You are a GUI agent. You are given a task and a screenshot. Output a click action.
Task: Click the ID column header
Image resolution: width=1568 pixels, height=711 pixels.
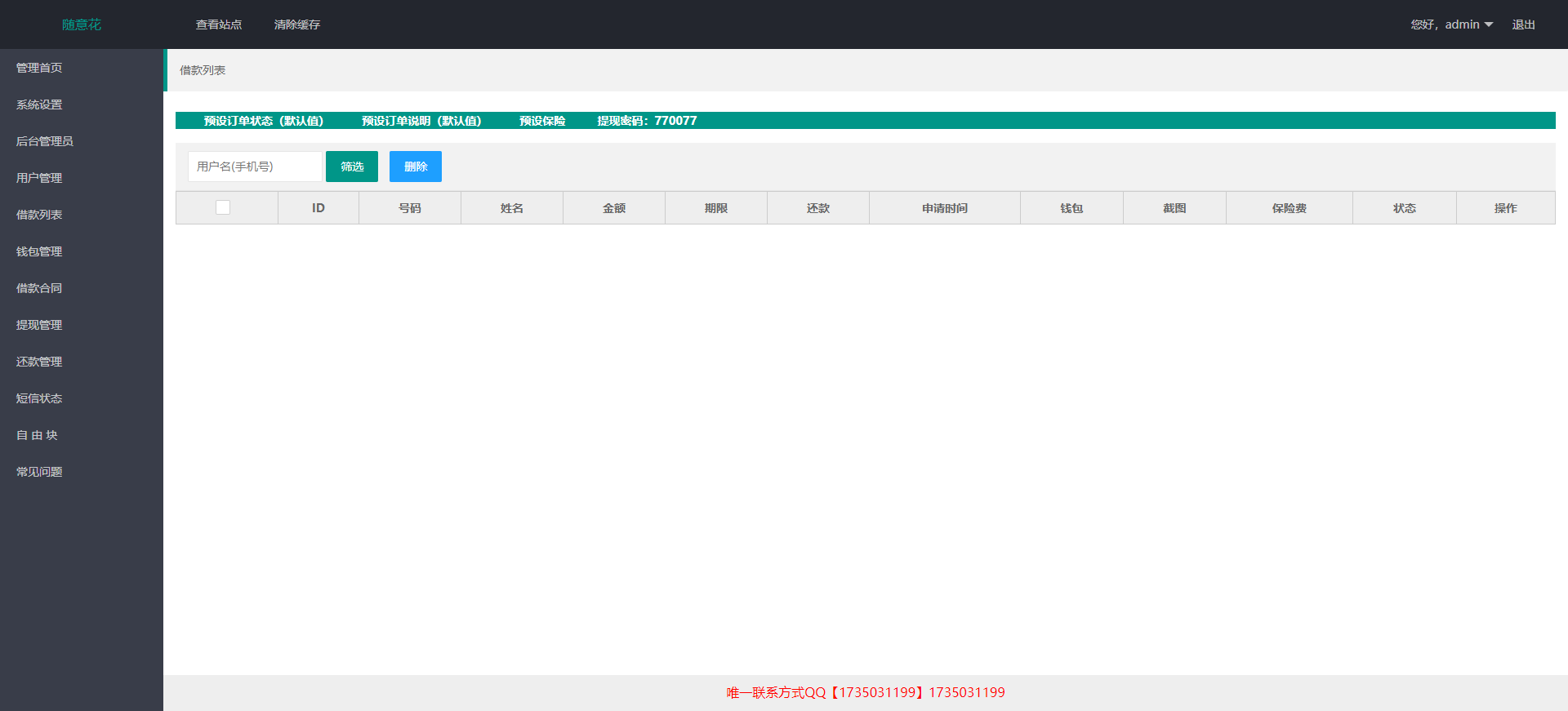point(318,208)
